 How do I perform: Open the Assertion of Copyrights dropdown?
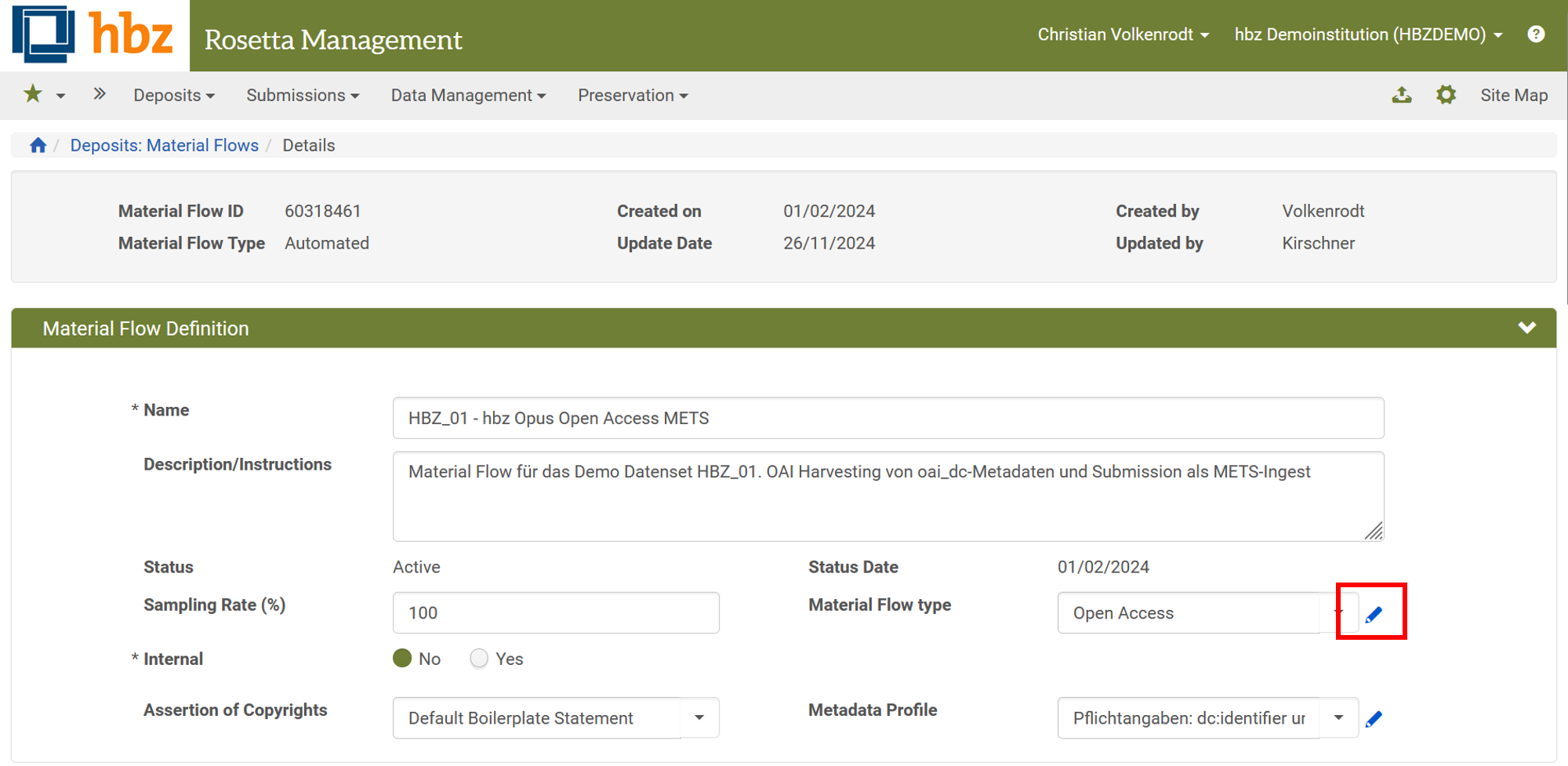(699, 717)
